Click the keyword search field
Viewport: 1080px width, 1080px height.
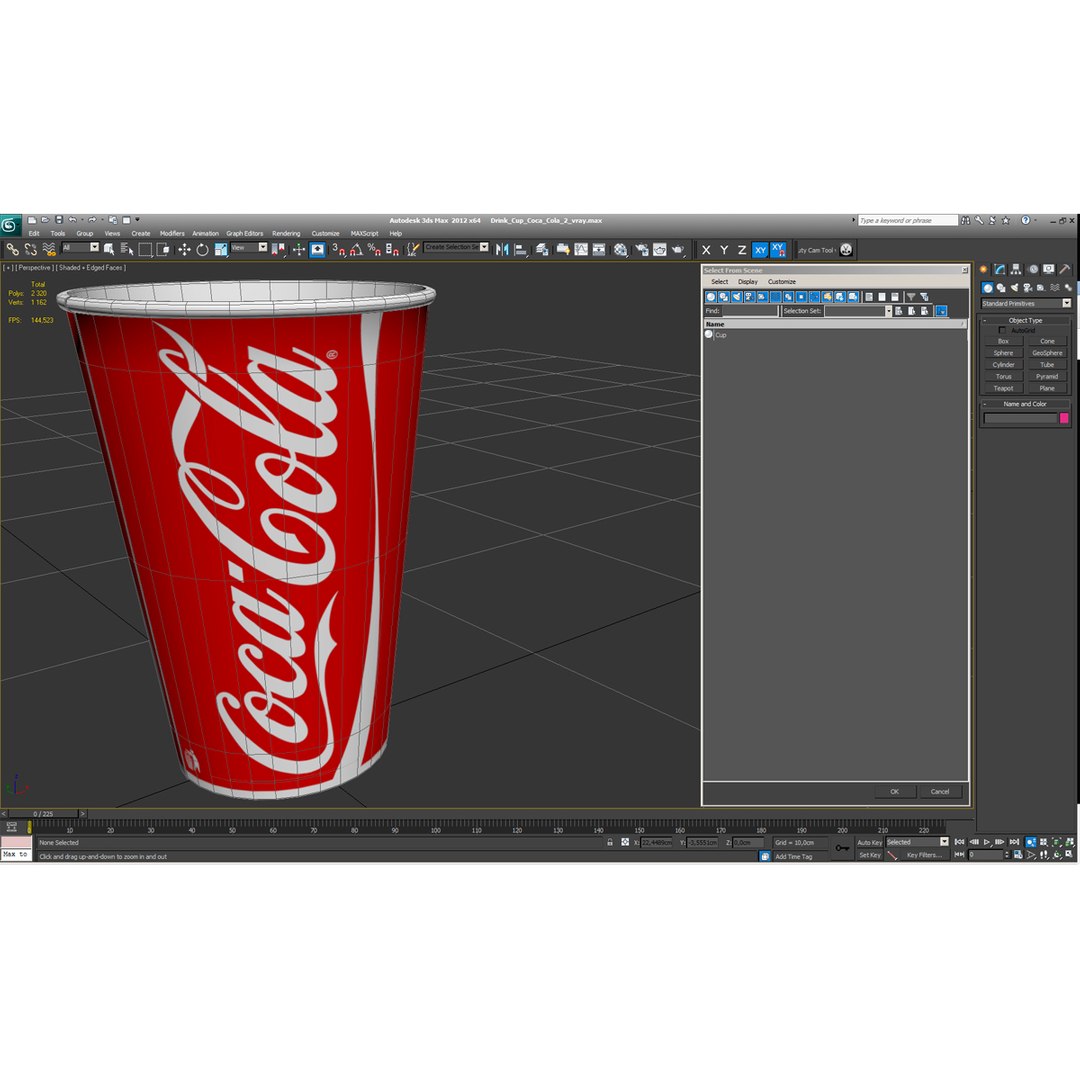click(x=908, y=220)
